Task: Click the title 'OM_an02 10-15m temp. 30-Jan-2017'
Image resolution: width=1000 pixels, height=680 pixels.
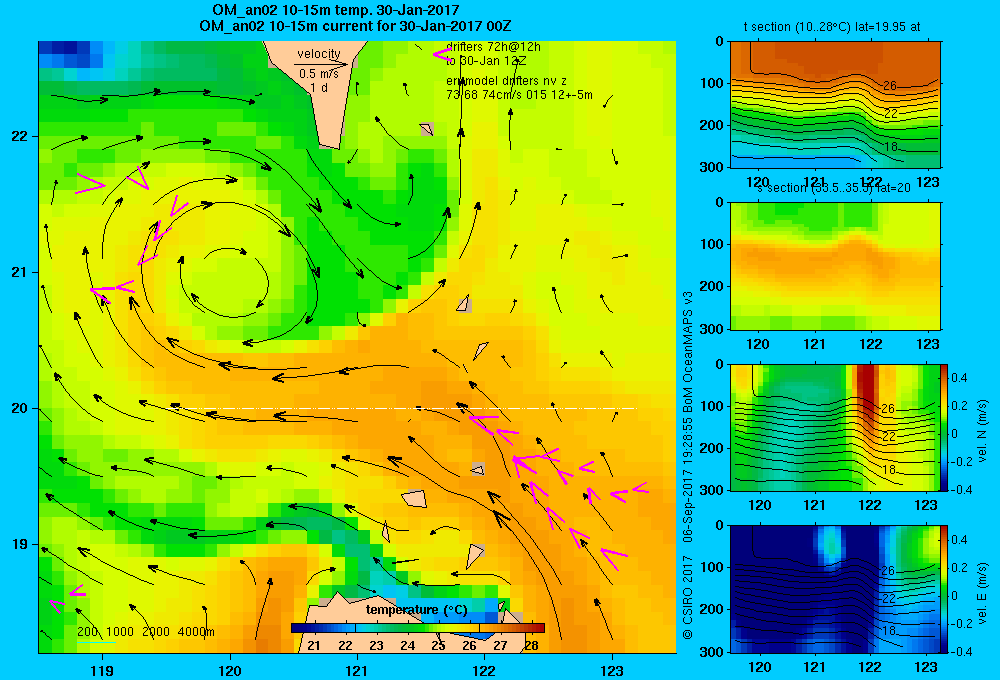Action: coord(335,10)
